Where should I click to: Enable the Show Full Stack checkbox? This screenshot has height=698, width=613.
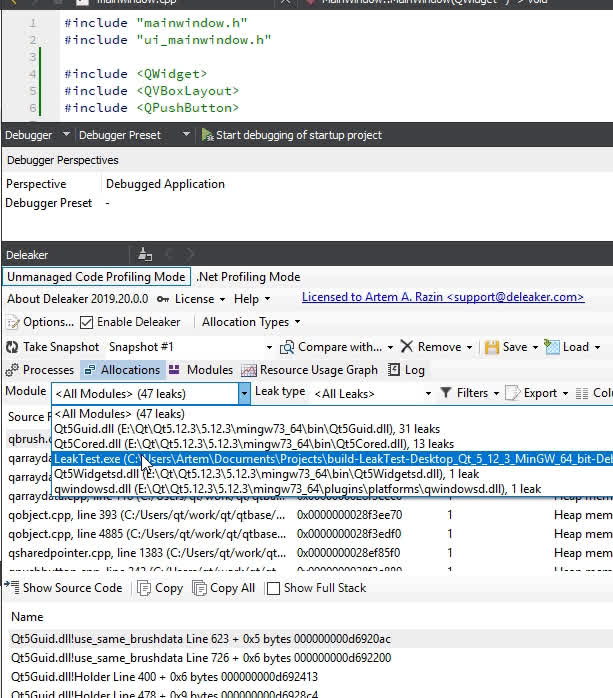(273, 588)
